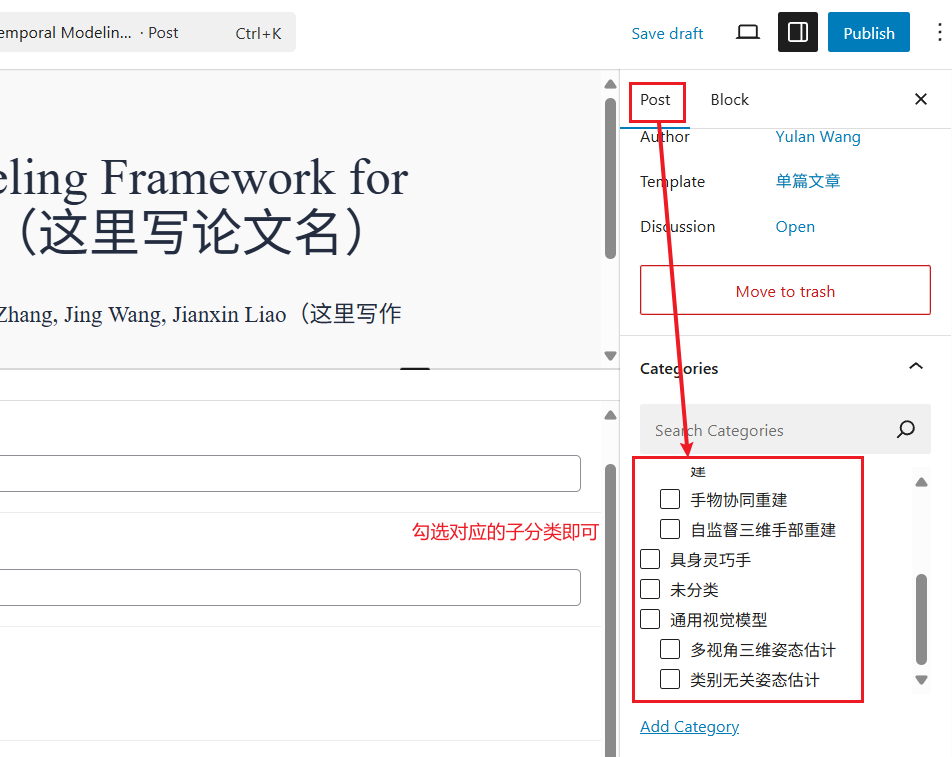Image resolution: width=952 pixels, height=757 pixels.
Task: Click the Search Categories input field
Action: pos(765,430)
